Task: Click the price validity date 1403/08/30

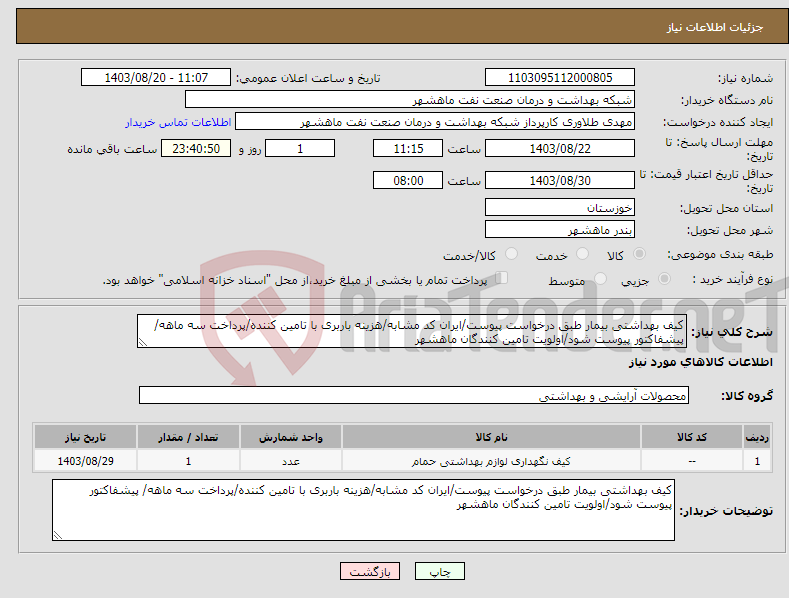Action: (560, 180)
